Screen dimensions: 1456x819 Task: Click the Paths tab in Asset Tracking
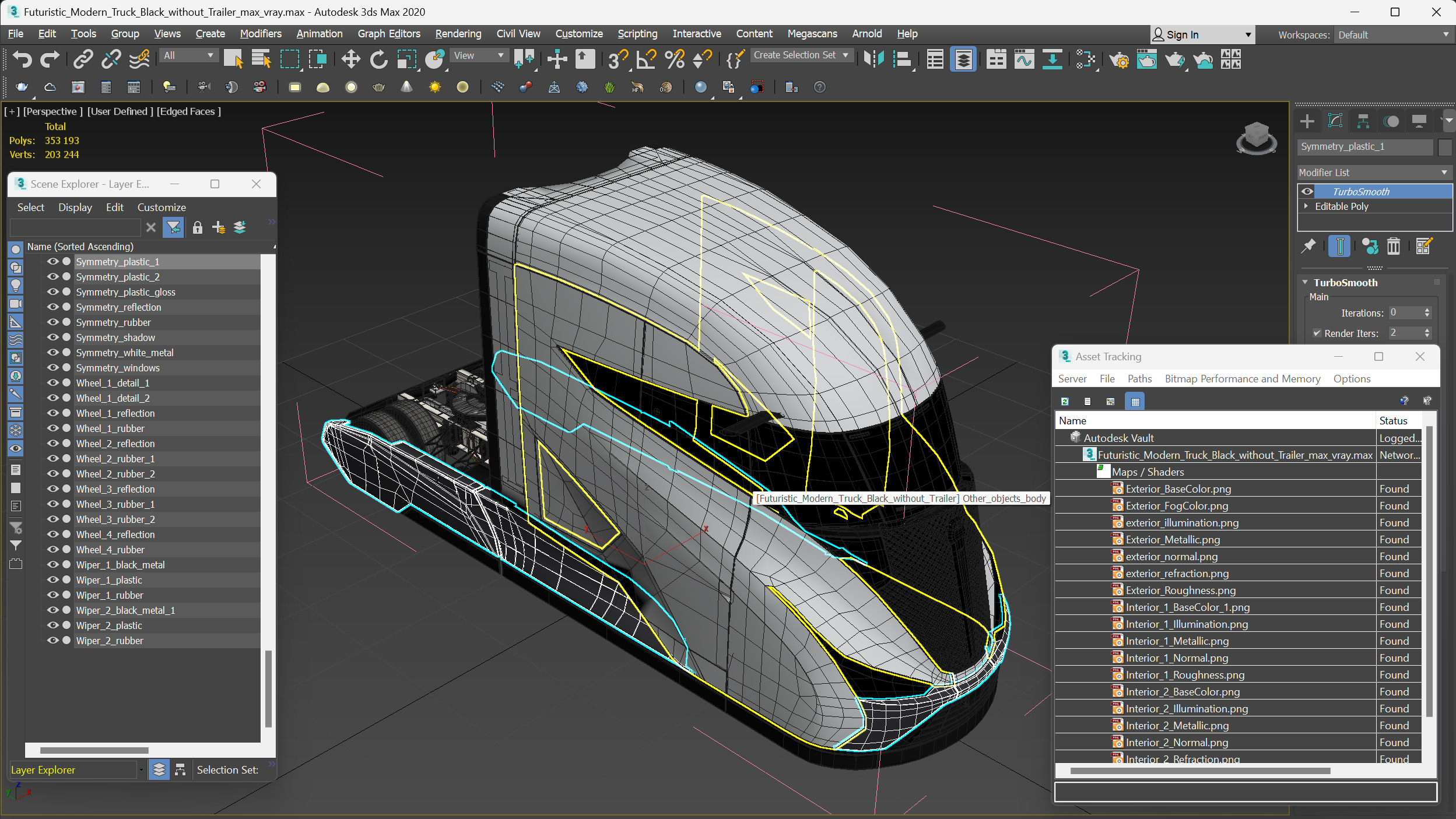click(1139, 378)
